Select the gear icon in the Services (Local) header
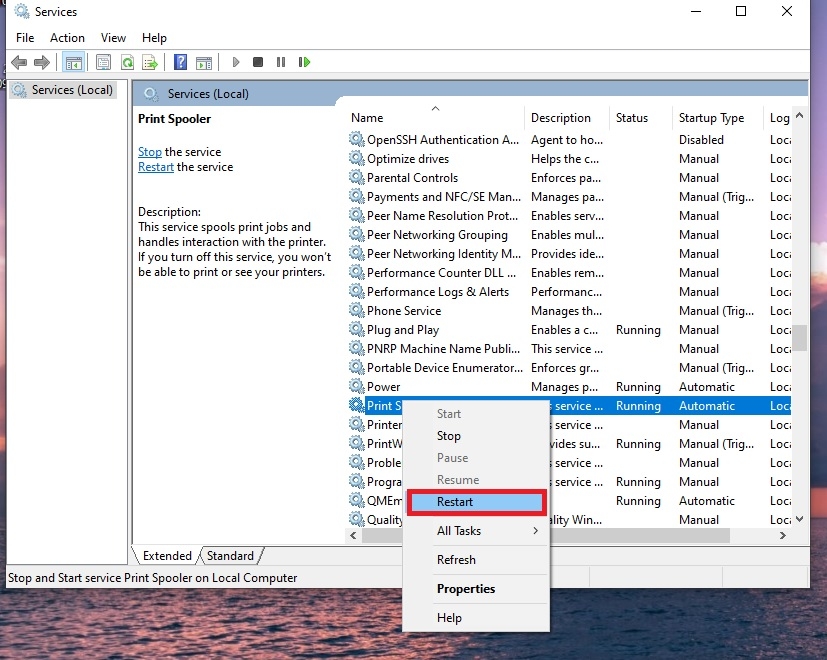 [x=151, y=94]
